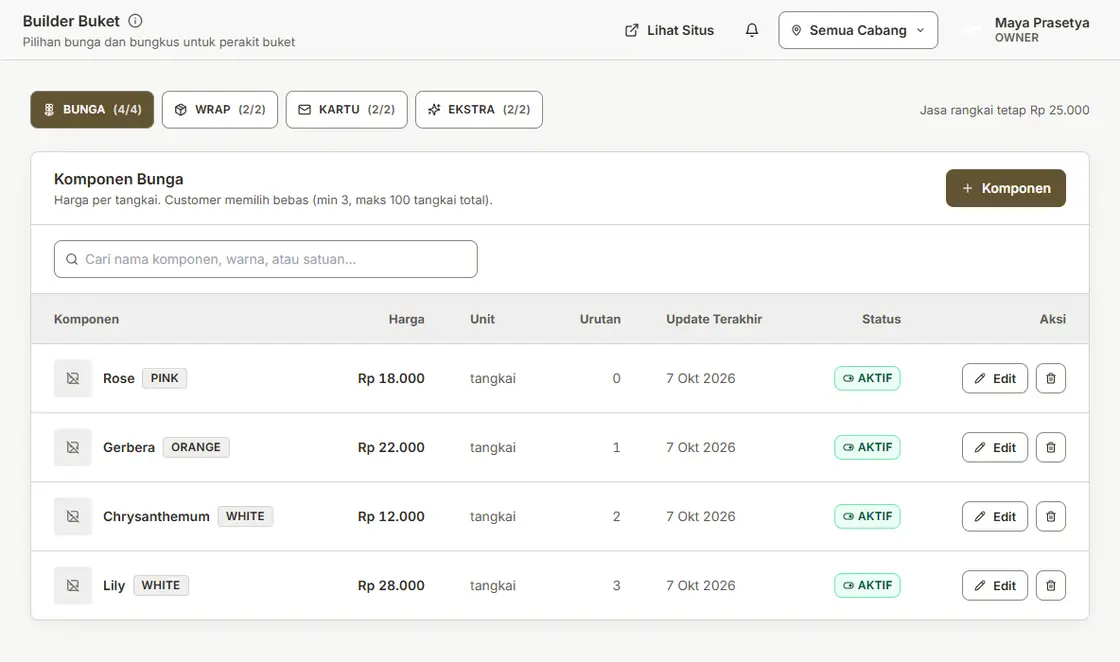Focus the component search field
This screenshot has height=662, width=1120.
pyautogui.click(x=266, y=259)
